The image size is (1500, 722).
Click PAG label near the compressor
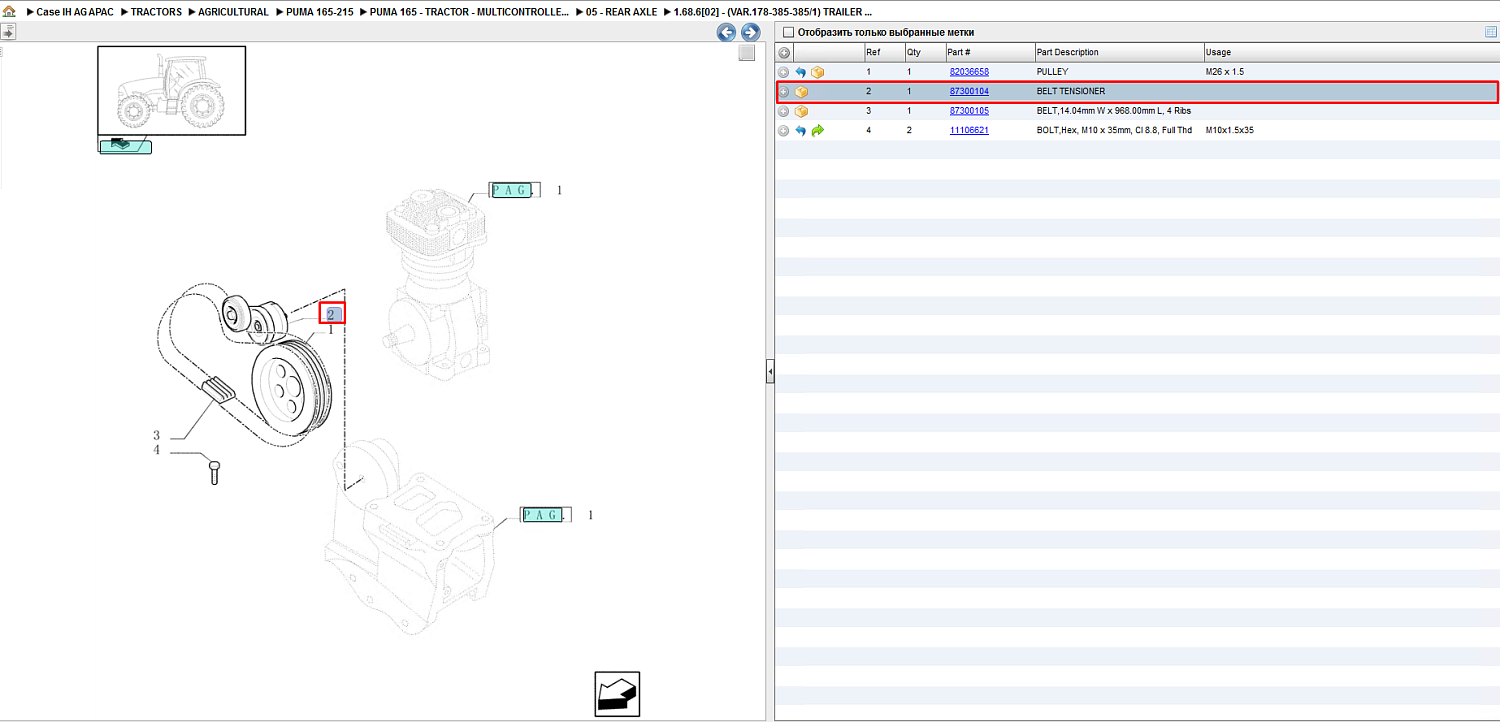[512, 190]
